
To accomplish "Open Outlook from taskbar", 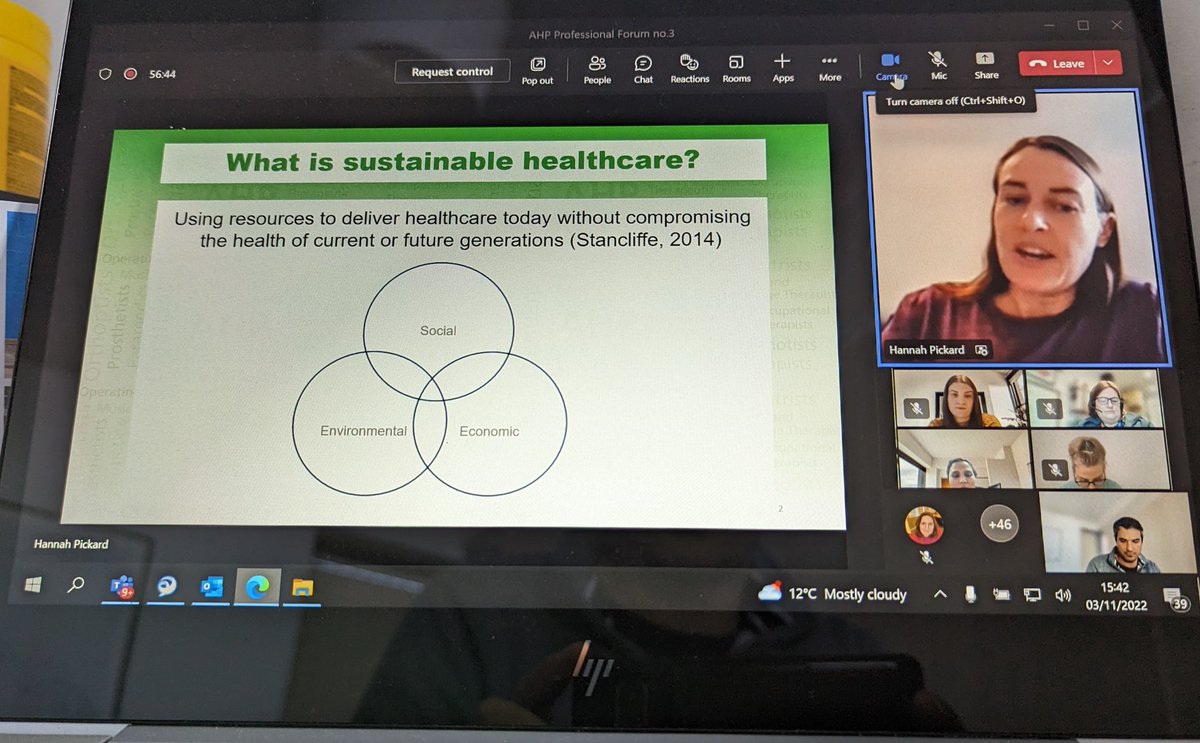I will click(212, 588).
